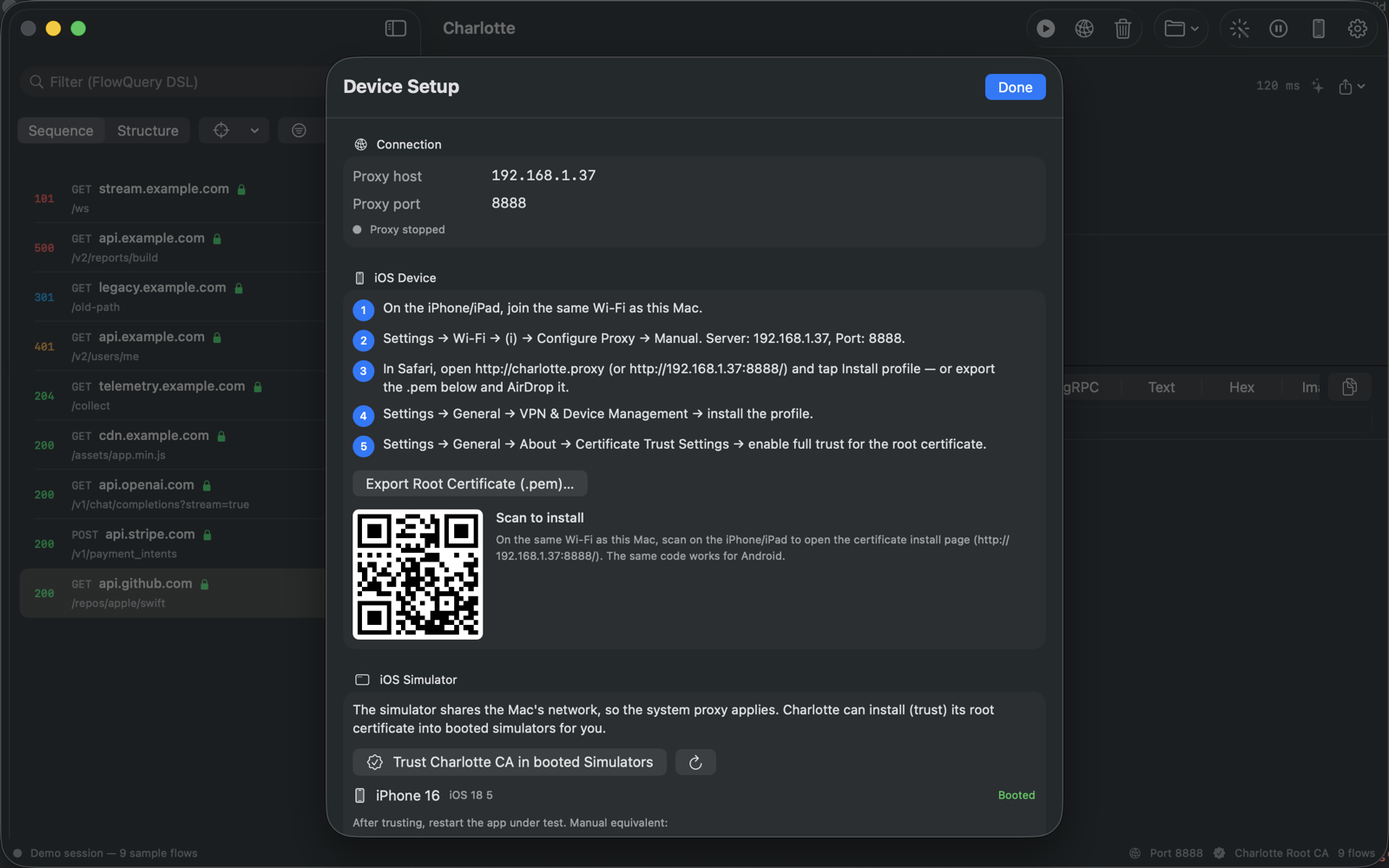The image size is (1389, 868).
Task: Toggle the sidebar with the panel icon
Action: (x=396, y=29)
